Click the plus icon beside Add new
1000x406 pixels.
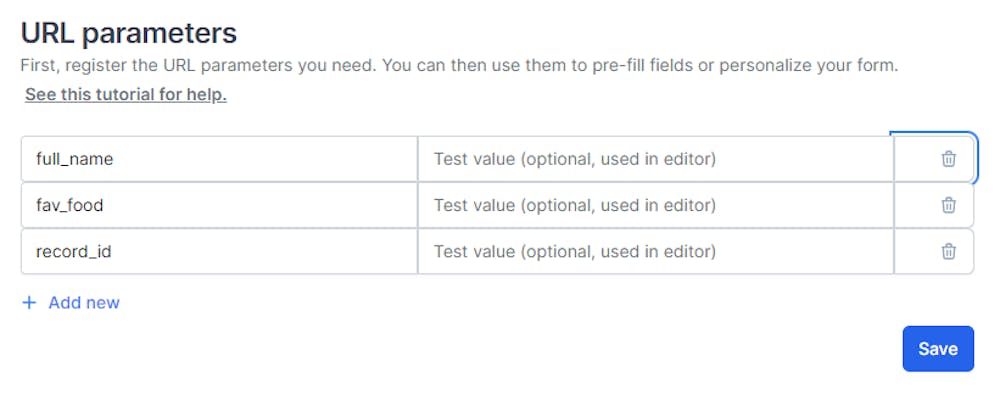[x=29, y=302]
